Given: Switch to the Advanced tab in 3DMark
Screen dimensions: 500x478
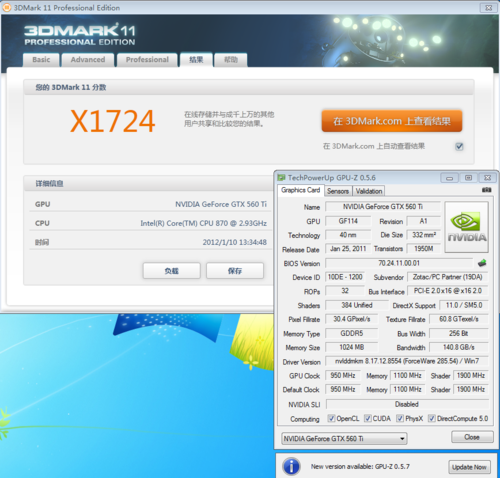Looking at the screenshot, I should coord(88,60).
